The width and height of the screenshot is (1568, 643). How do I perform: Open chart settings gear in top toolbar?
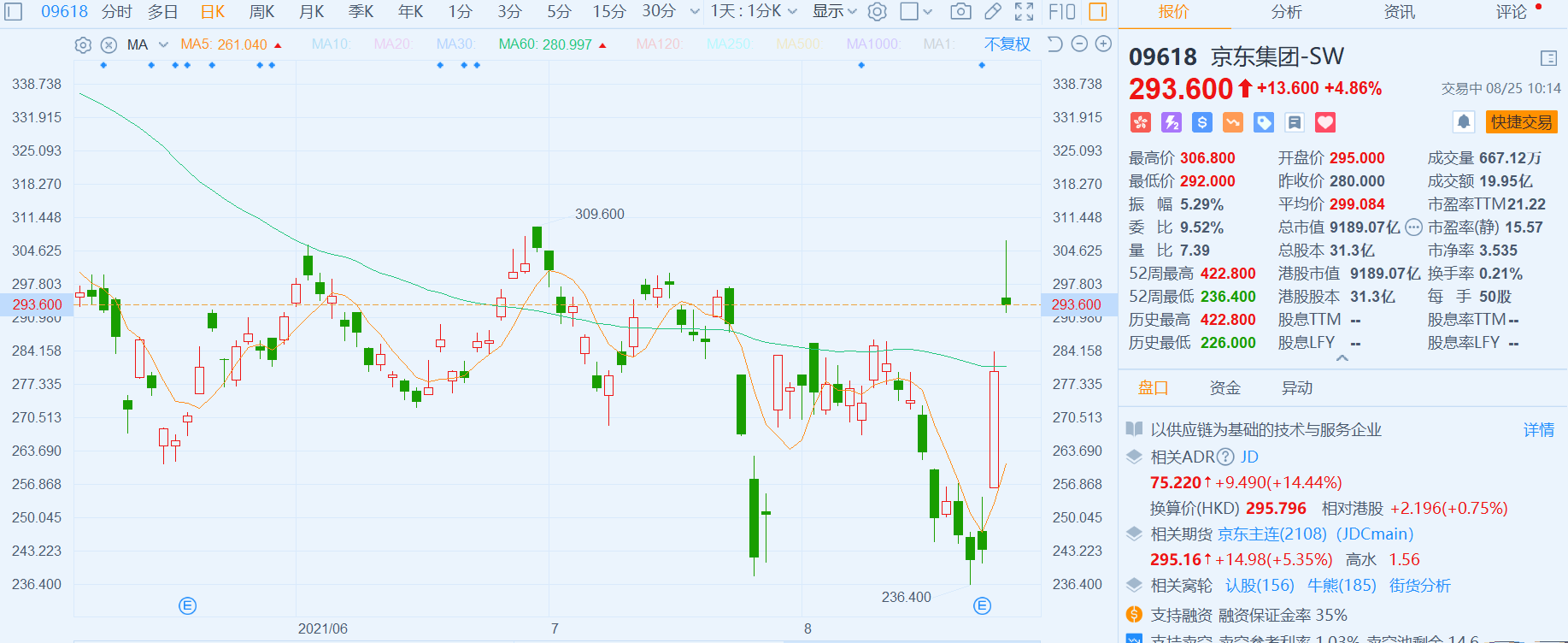[x=877, y=12]
